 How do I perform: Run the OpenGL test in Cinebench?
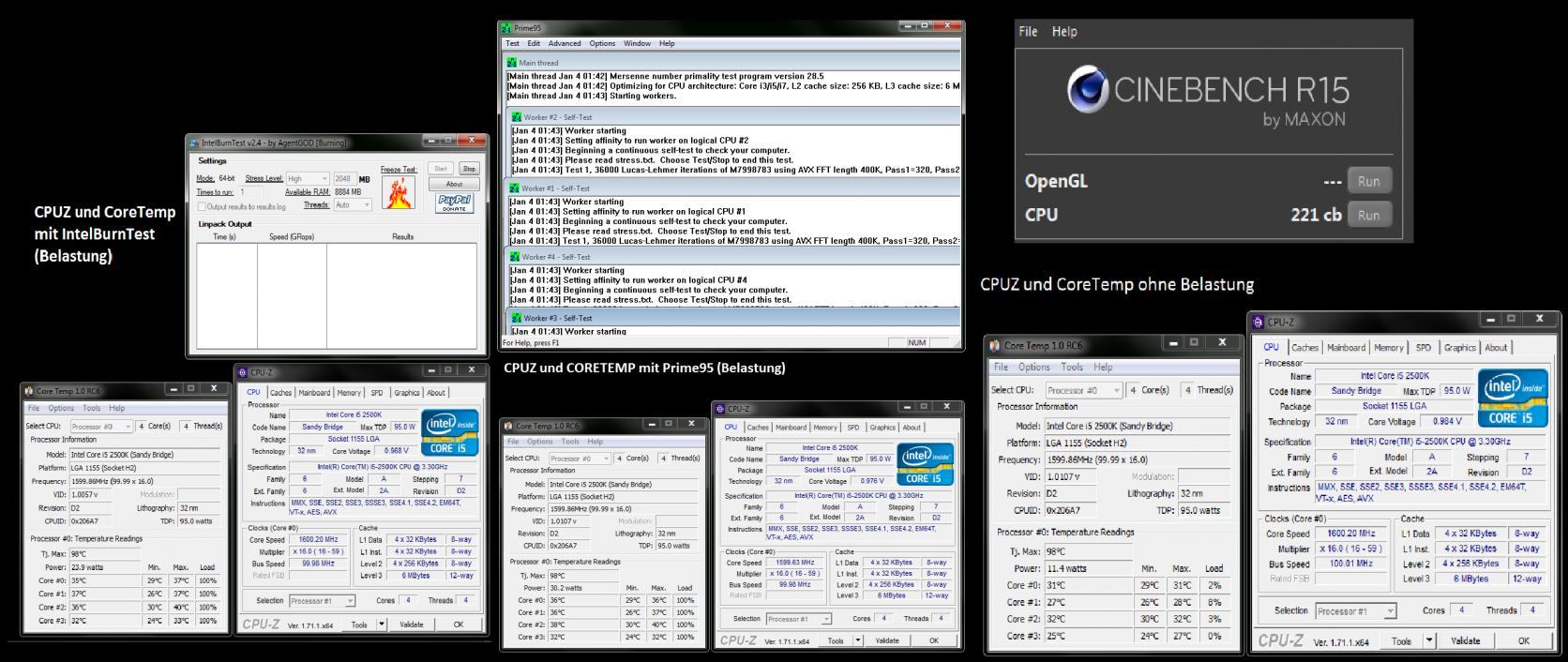pyautogui.click(x=1368, y=181)
